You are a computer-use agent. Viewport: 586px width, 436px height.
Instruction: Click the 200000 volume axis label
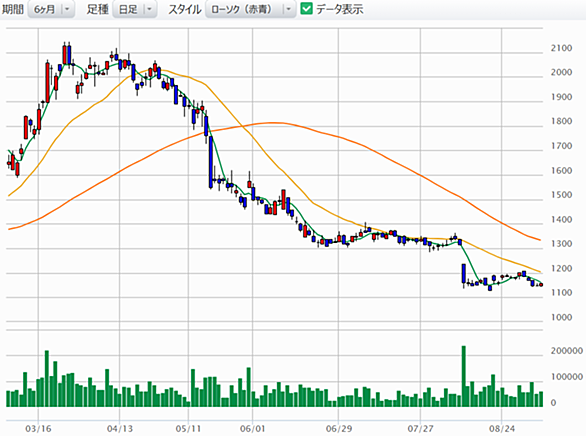pos(567,351)
